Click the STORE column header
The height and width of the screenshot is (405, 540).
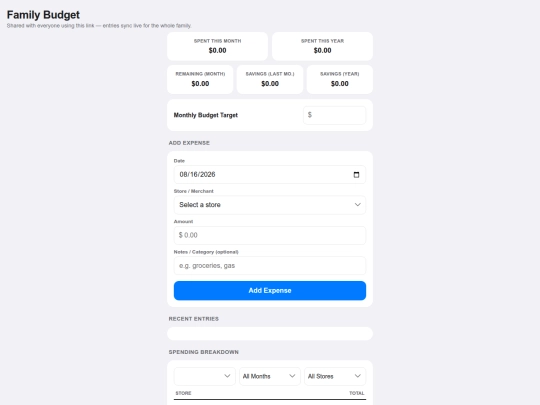pyautogui.click(x=183, y=393)
